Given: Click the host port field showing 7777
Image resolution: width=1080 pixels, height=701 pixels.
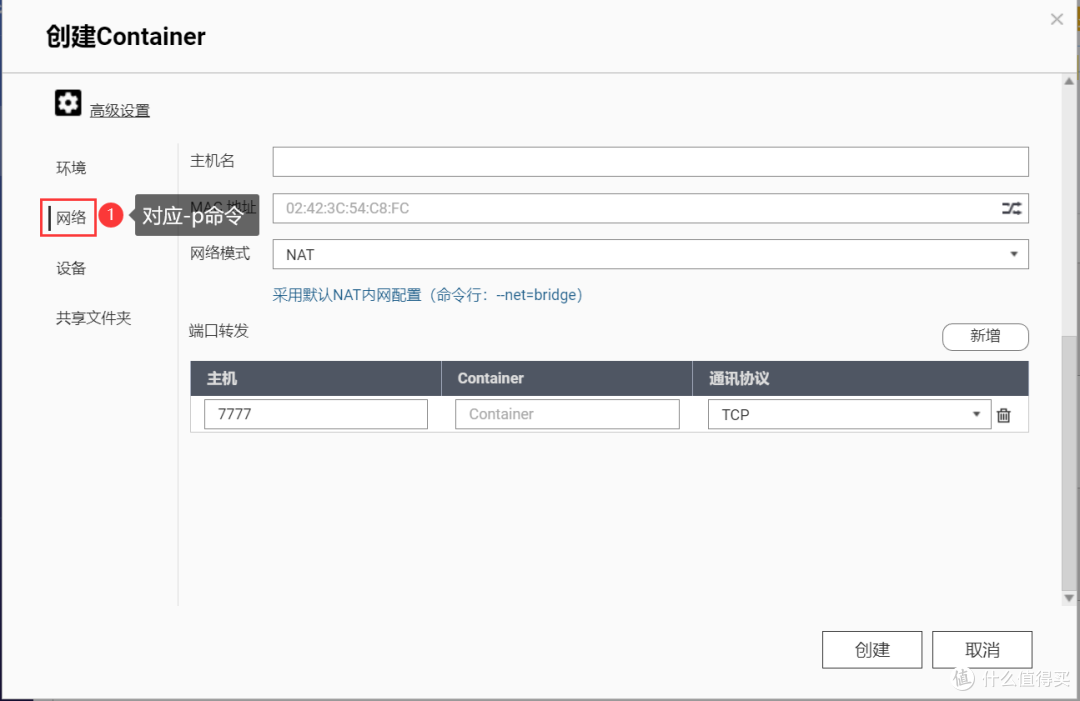Looking at the screenshot, I should (316, 414).
